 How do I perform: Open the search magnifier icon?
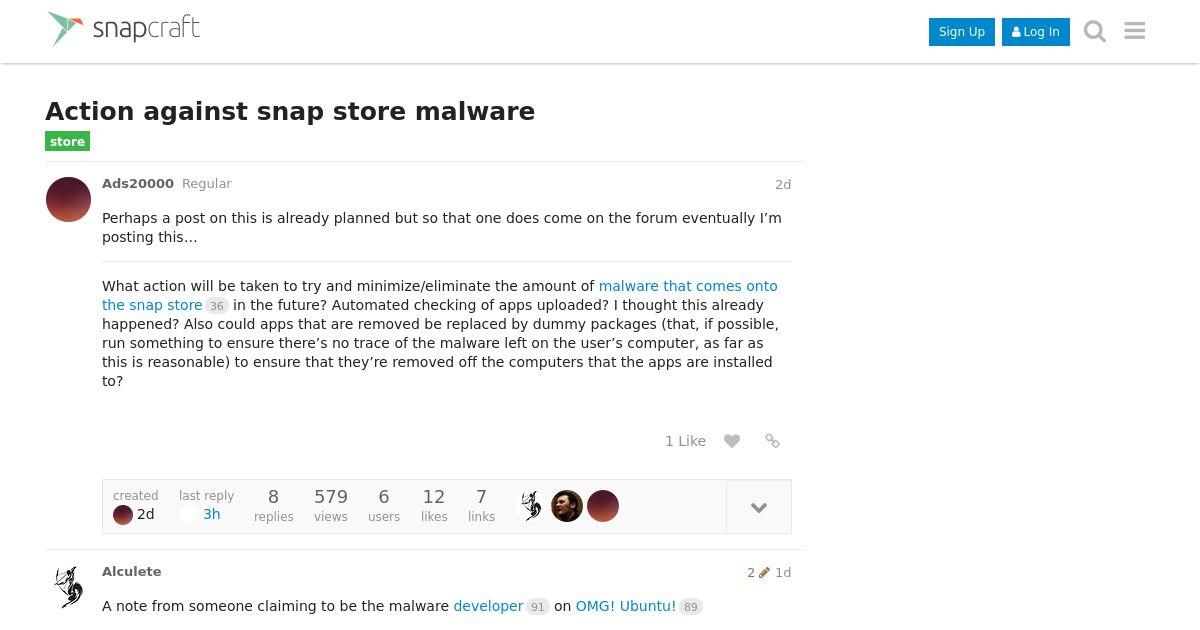1095,32
